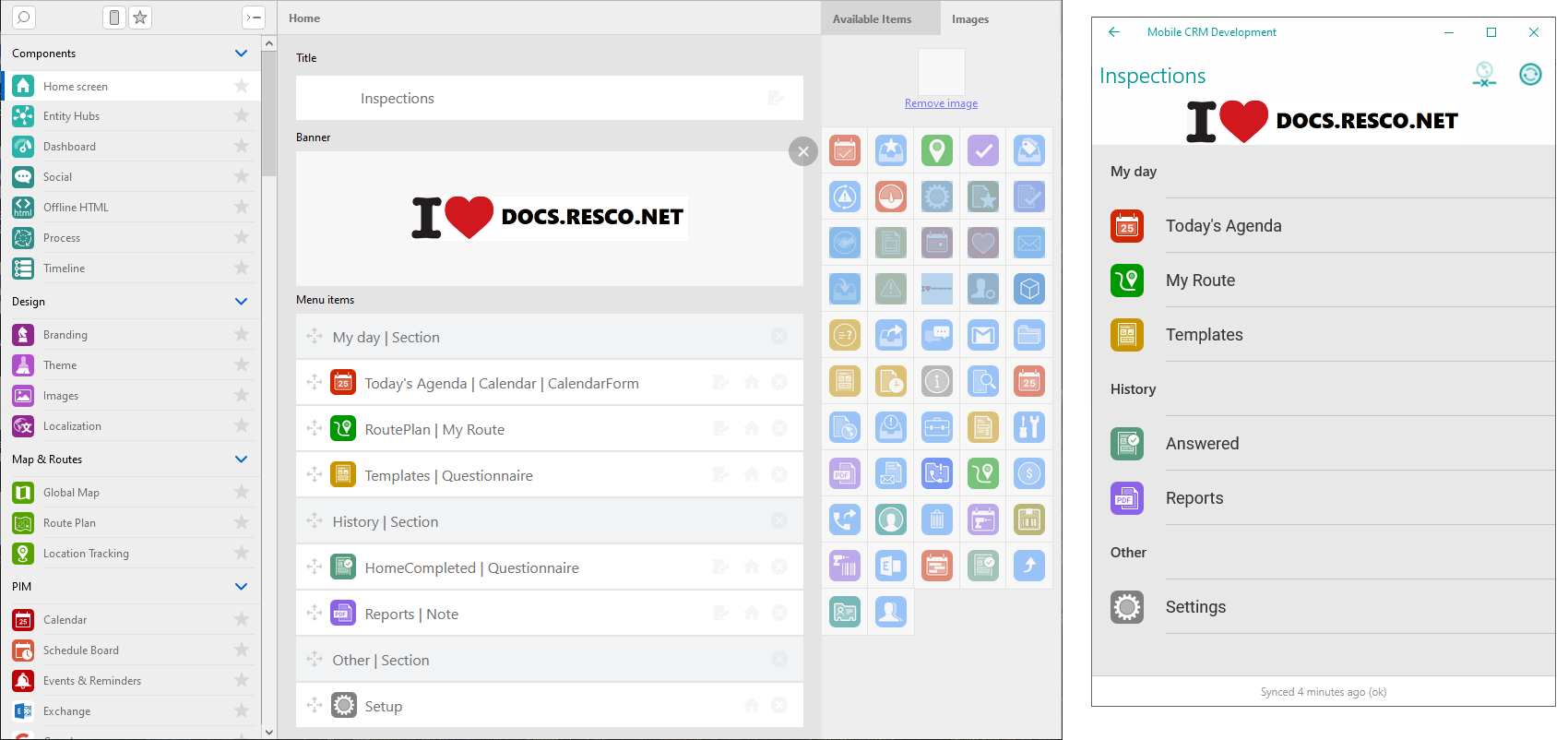
Task: Collapse the Design section chevron
Action: click(241, 302)
